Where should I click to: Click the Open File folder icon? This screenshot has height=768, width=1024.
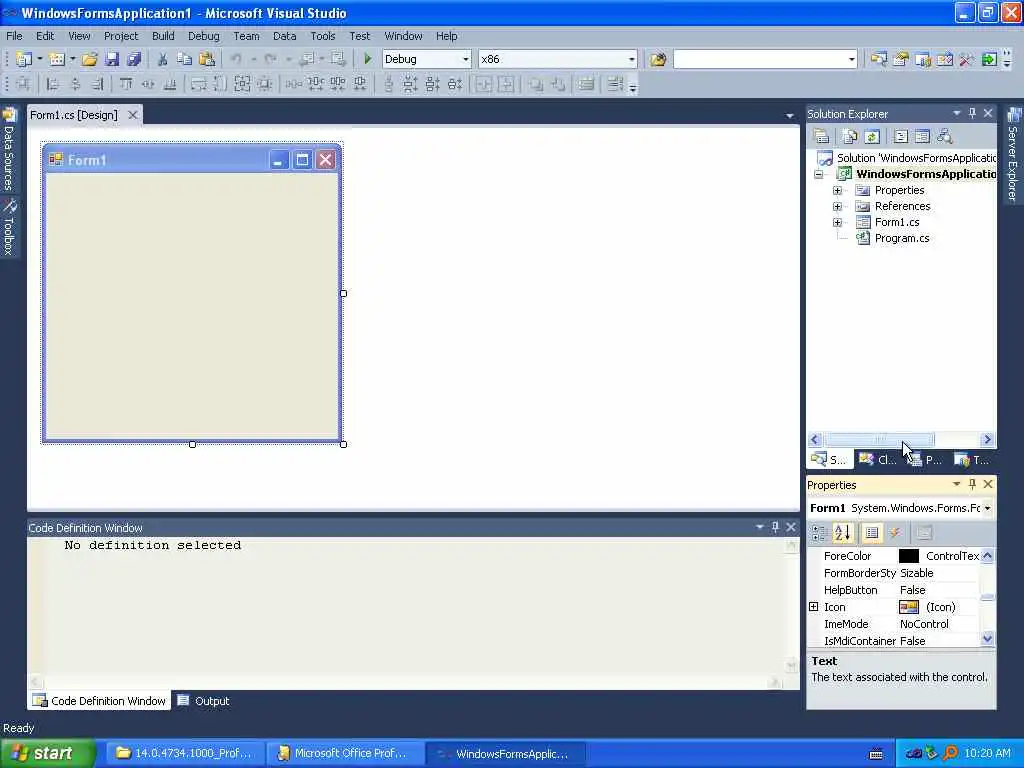[x=89, y=59]
